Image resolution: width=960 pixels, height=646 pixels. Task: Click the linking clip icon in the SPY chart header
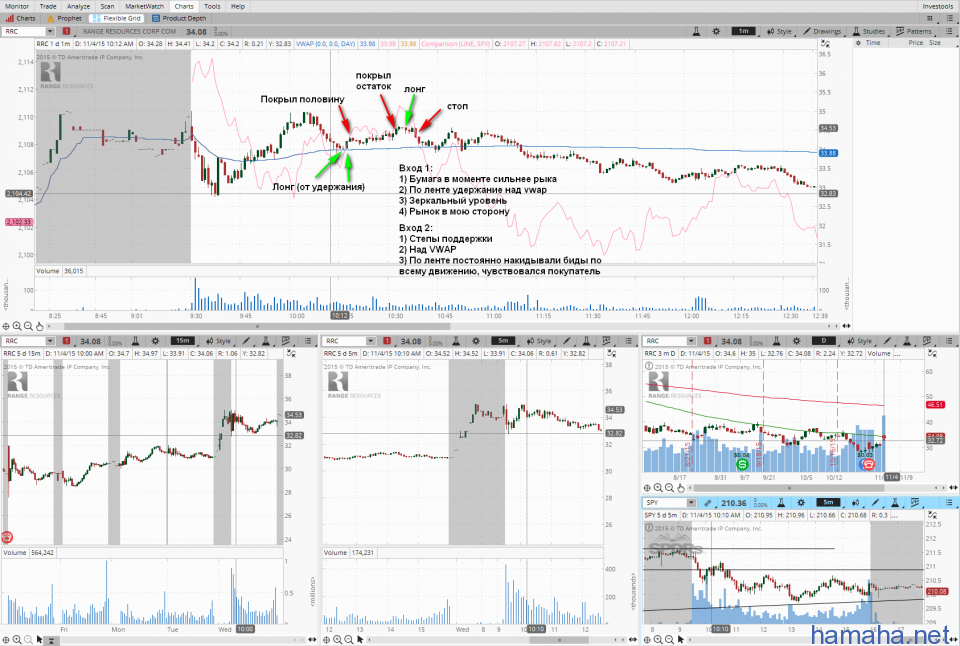point(708,503)
